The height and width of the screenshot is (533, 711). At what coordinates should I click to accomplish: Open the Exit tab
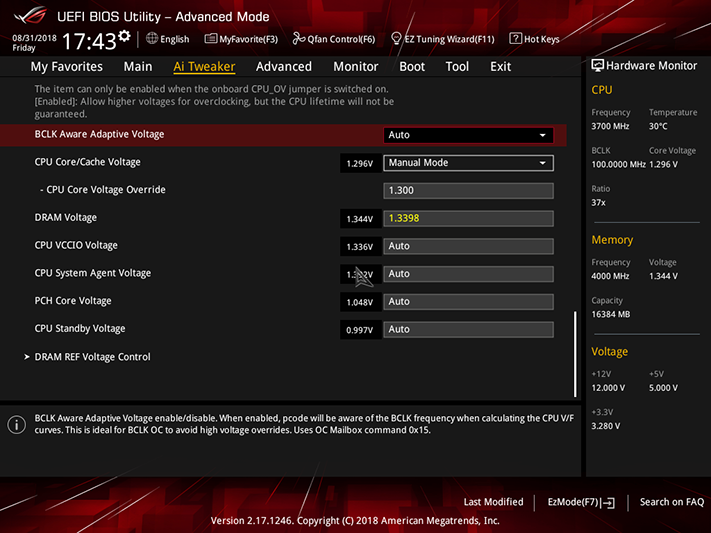(500, 67)
